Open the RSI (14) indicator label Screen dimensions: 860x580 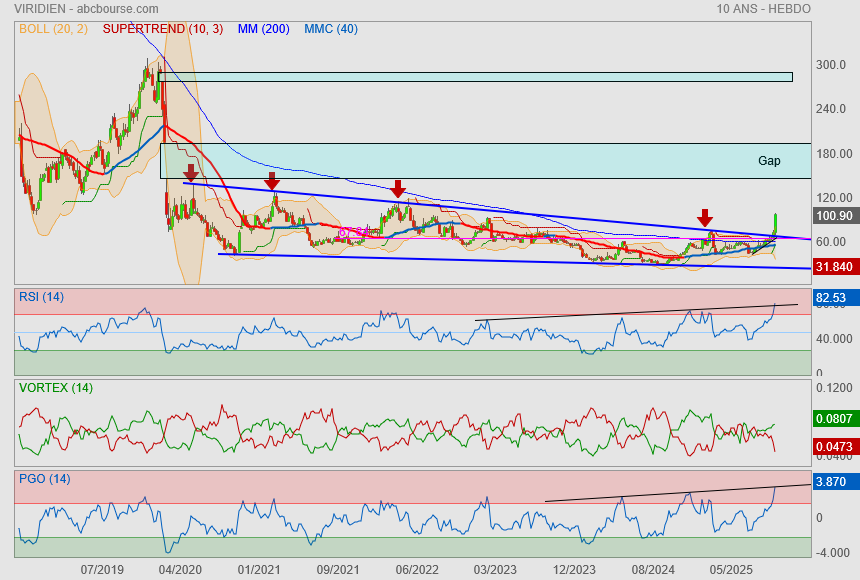pyautogui.click(x=41, y=296)
